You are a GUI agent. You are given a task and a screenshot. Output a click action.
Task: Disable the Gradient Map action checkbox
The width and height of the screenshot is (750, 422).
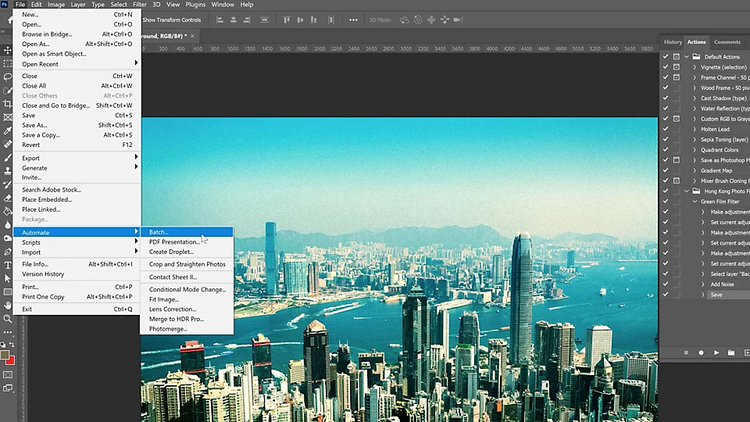tap(666, 170)
